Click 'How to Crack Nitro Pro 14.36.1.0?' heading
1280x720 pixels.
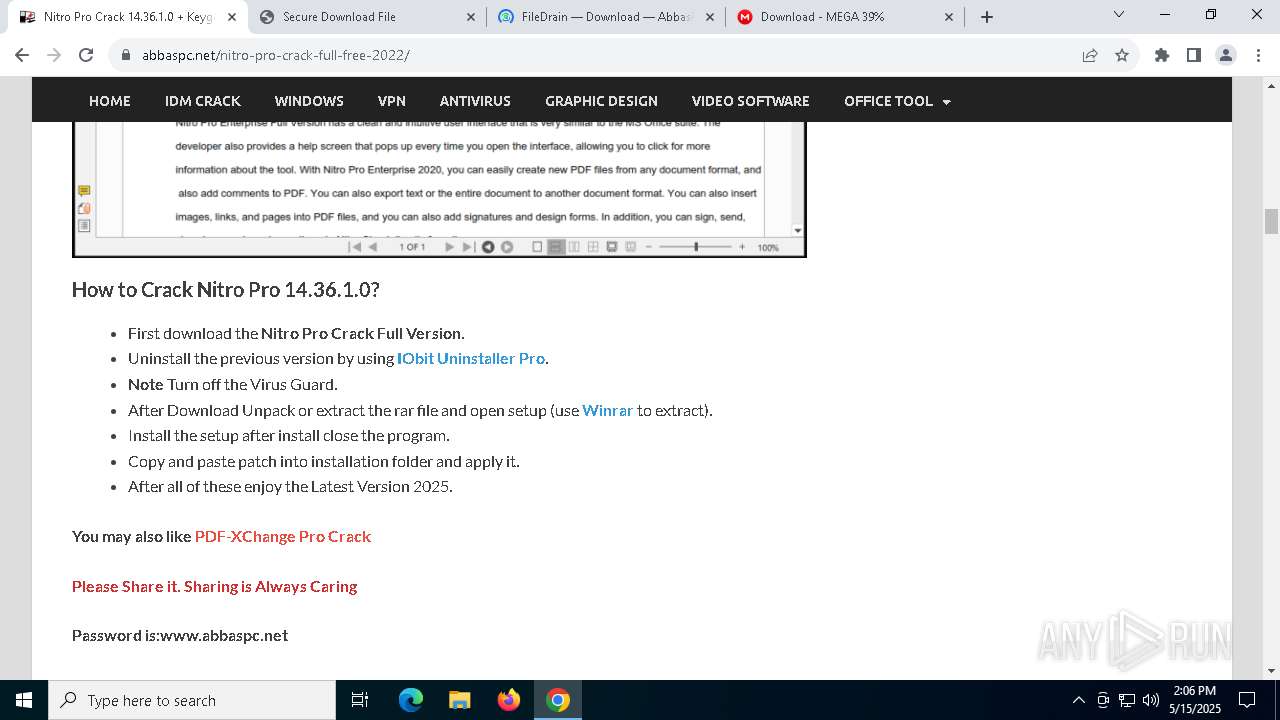[x=226, y=290]
